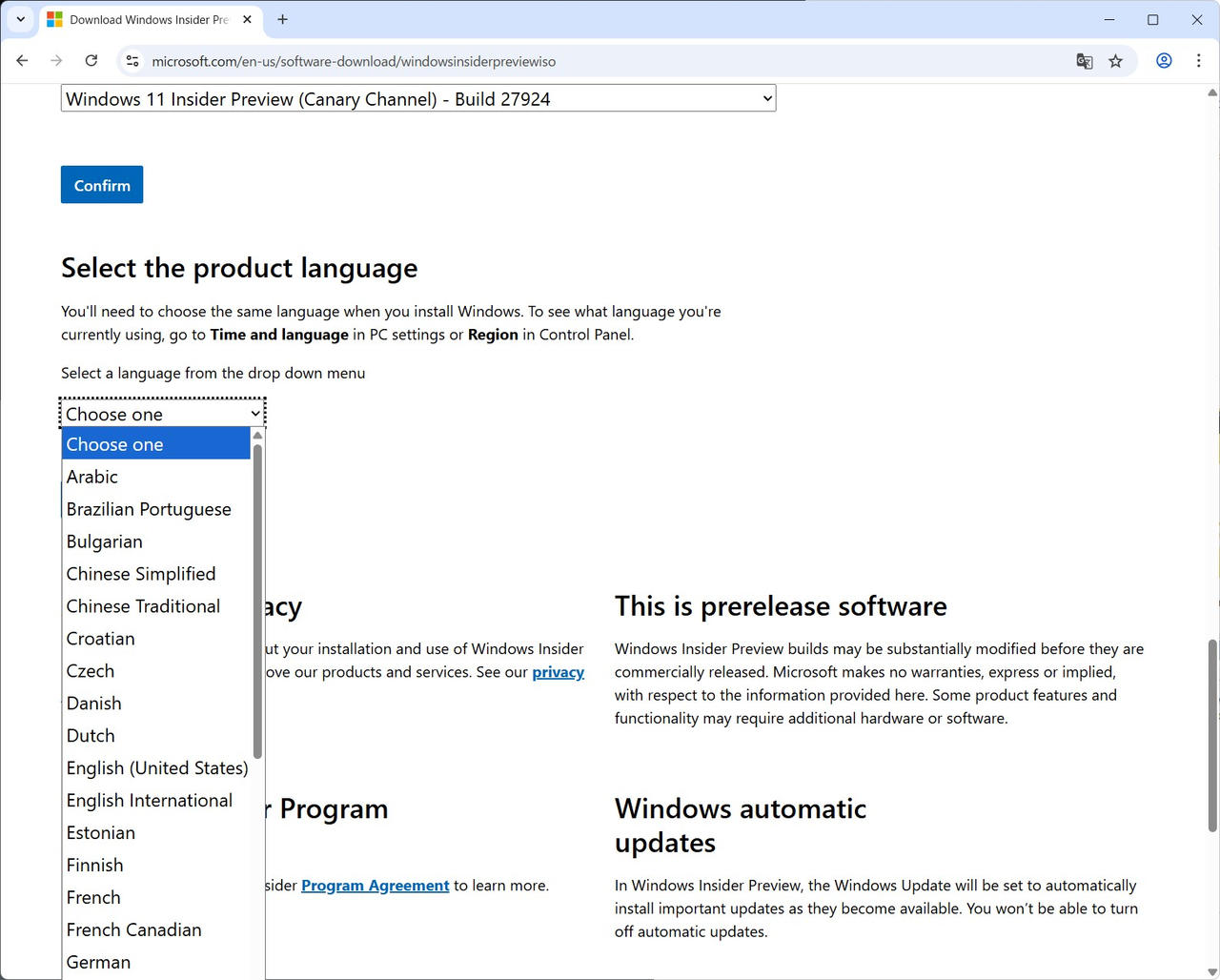Screen dimensions: 1220x980
Task: Choose Dutch from the dropdown
Action: click(x=156, y=736)
